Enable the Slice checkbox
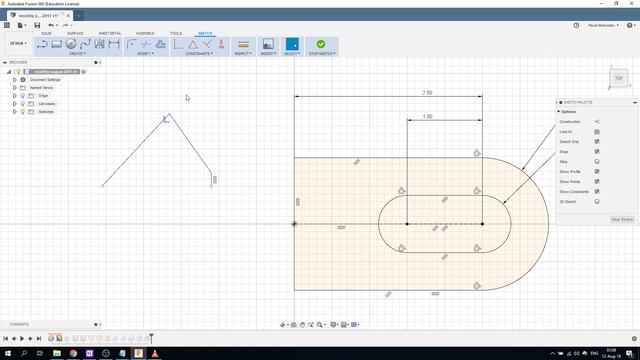 (597, 162)
